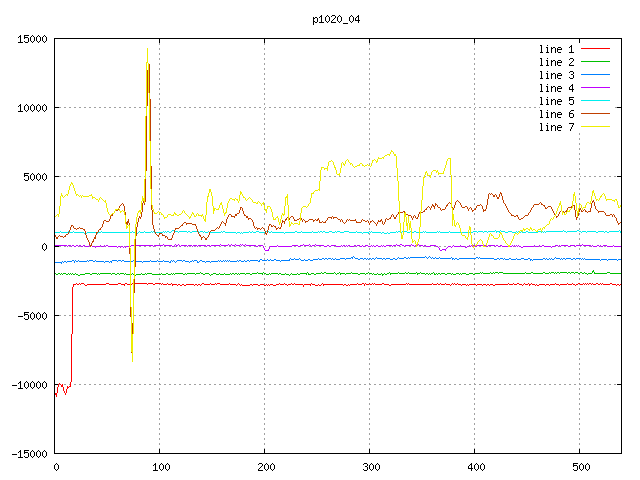Select the 'line 3' legend label

point(556,75)
